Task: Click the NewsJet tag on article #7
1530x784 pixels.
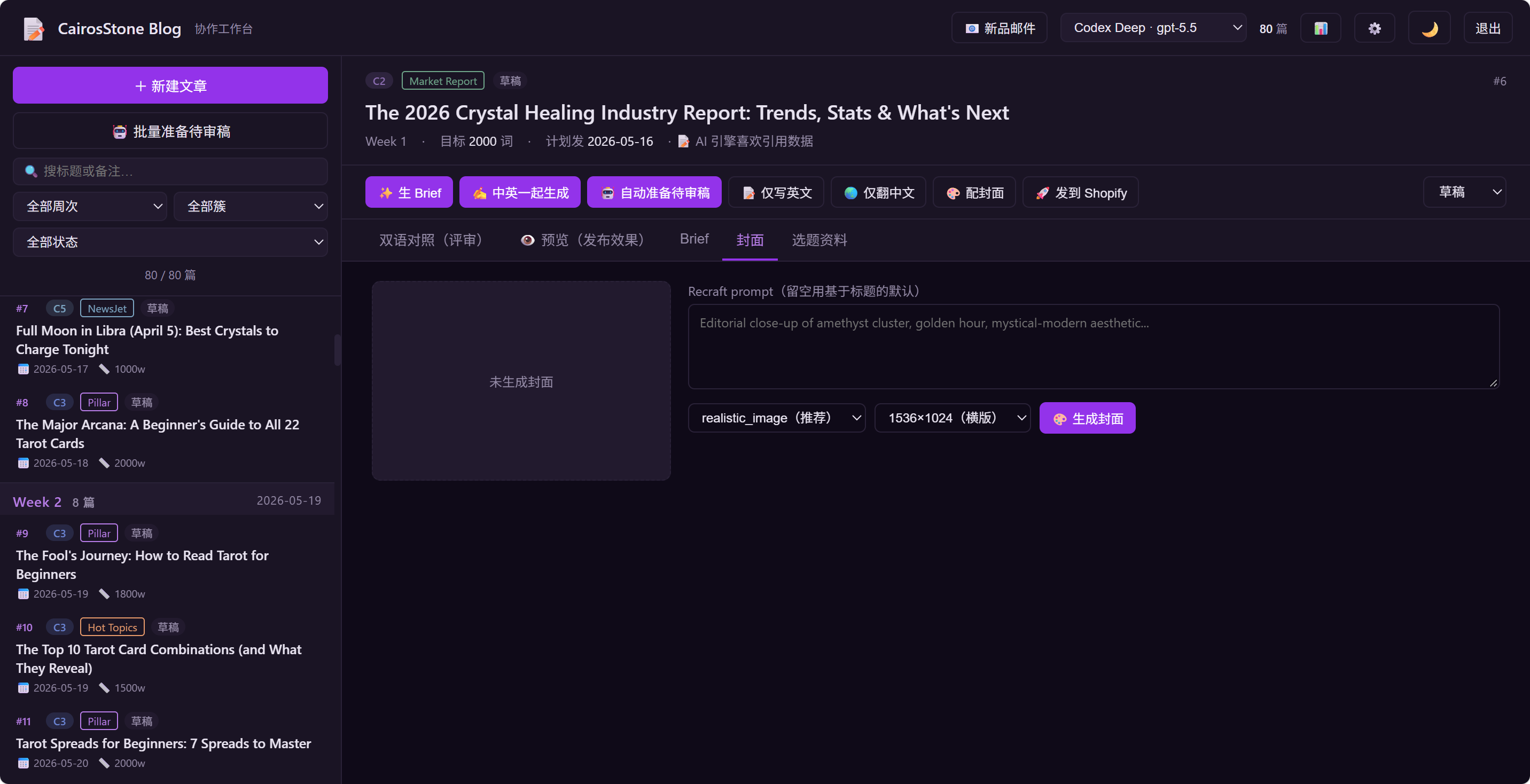Action: pos(107,308)
